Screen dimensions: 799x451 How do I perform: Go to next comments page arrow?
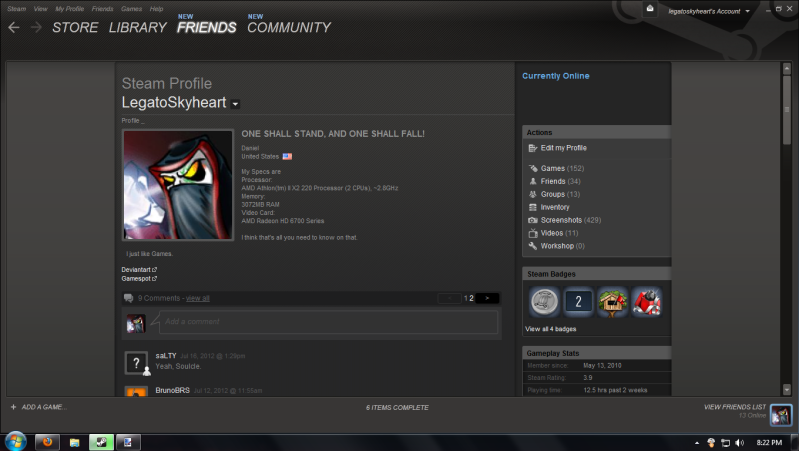tap(487, 298)
